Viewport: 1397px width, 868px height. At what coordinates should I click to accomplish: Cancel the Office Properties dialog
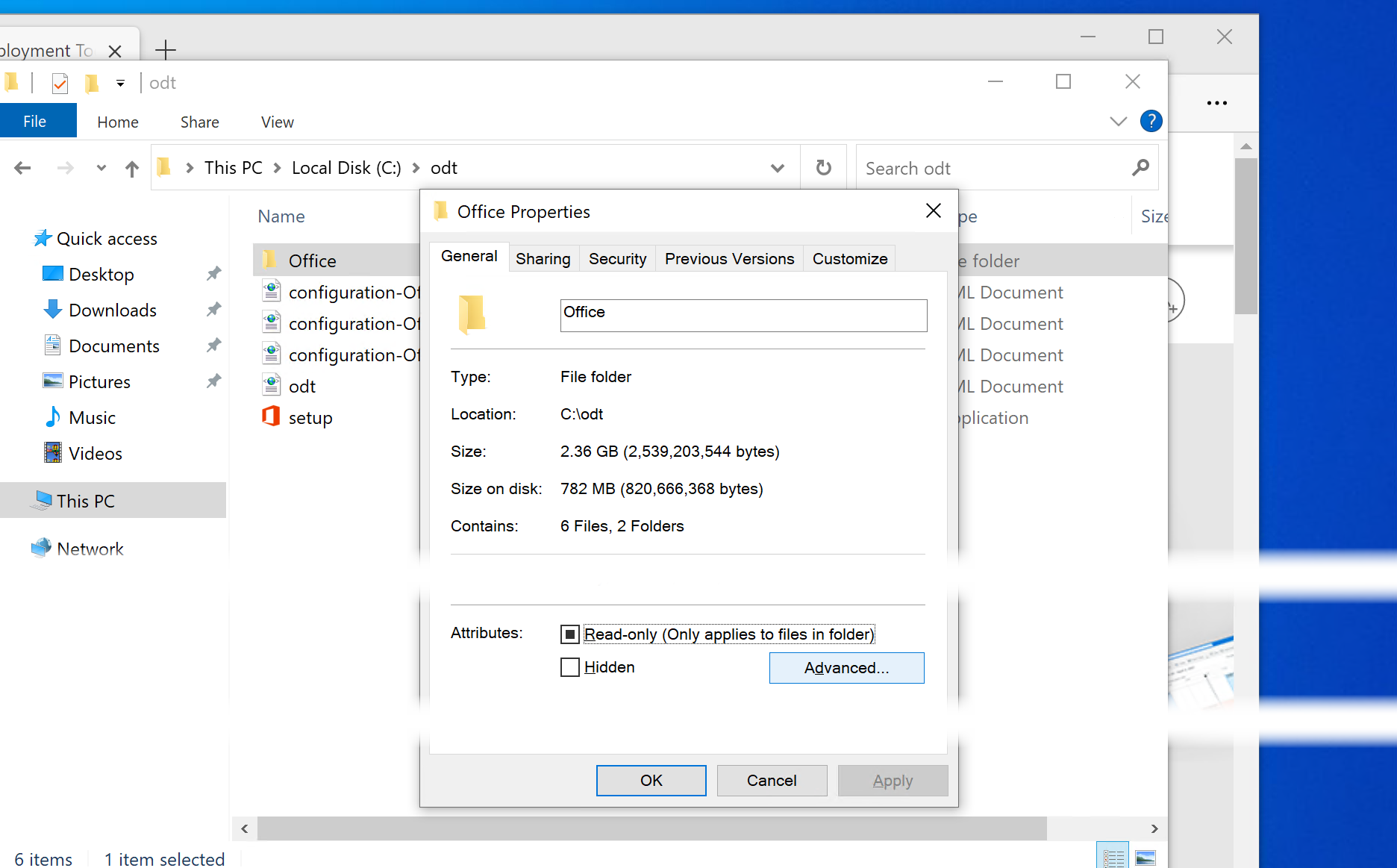point(772,780)
